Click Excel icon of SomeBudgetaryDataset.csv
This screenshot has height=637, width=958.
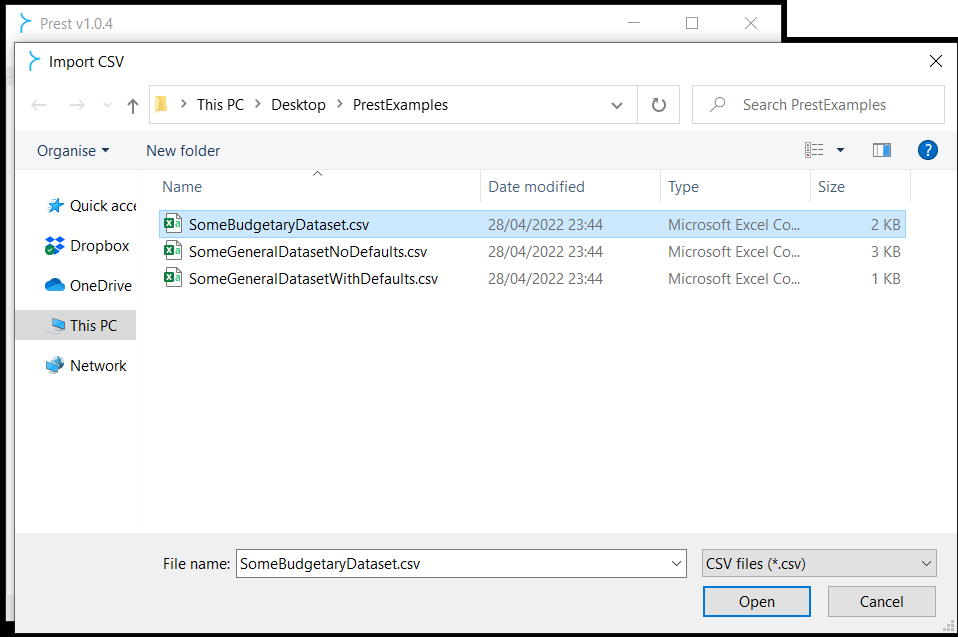coord(173,224)
